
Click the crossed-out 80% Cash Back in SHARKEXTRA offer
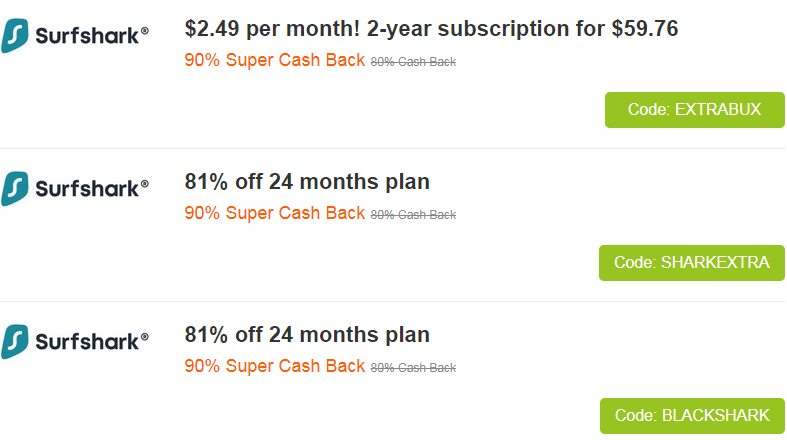(413, 215)
